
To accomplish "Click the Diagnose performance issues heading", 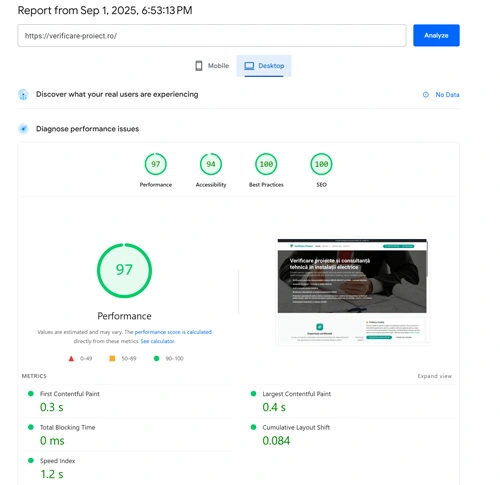I will 87,129.
